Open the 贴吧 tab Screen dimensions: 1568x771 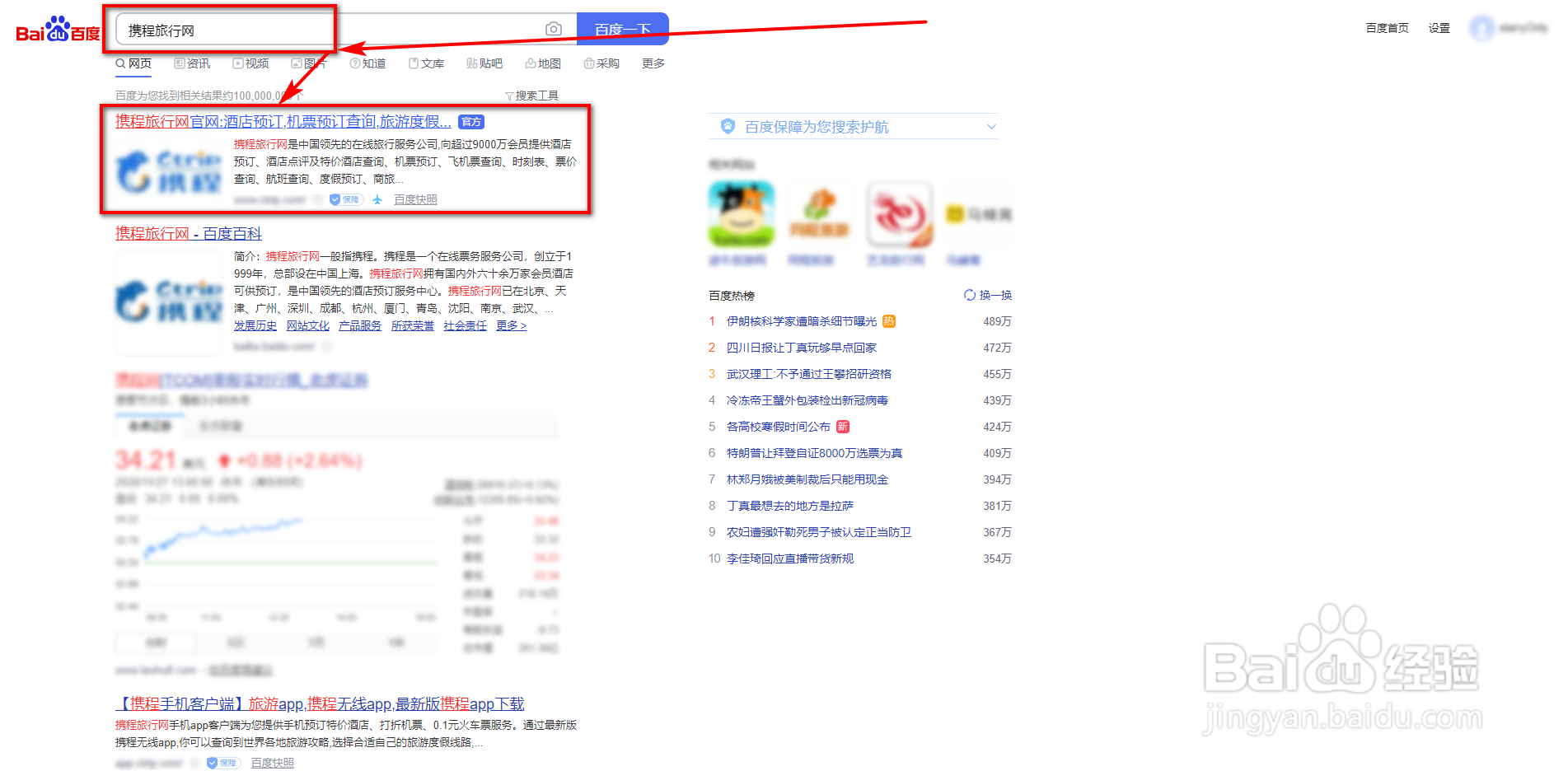point(484,63)
